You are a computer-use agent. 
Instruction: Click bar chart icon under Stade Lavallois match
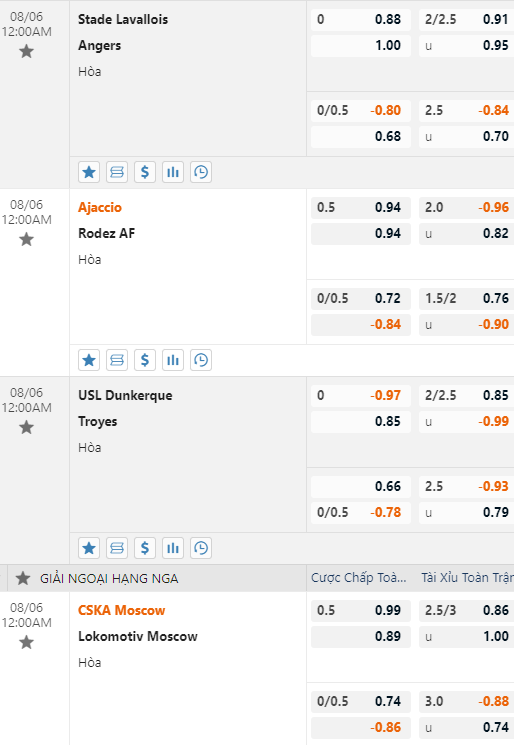click(173, 172)
